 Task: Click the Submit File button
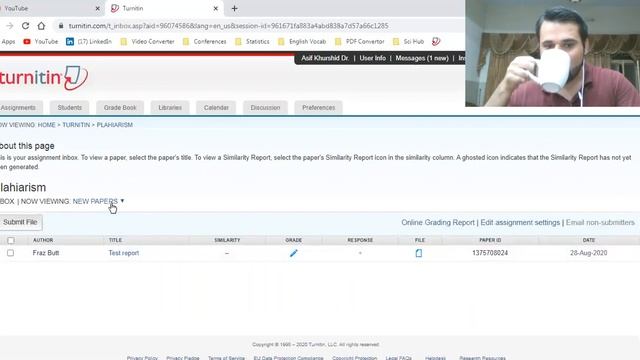pos(20,222)
